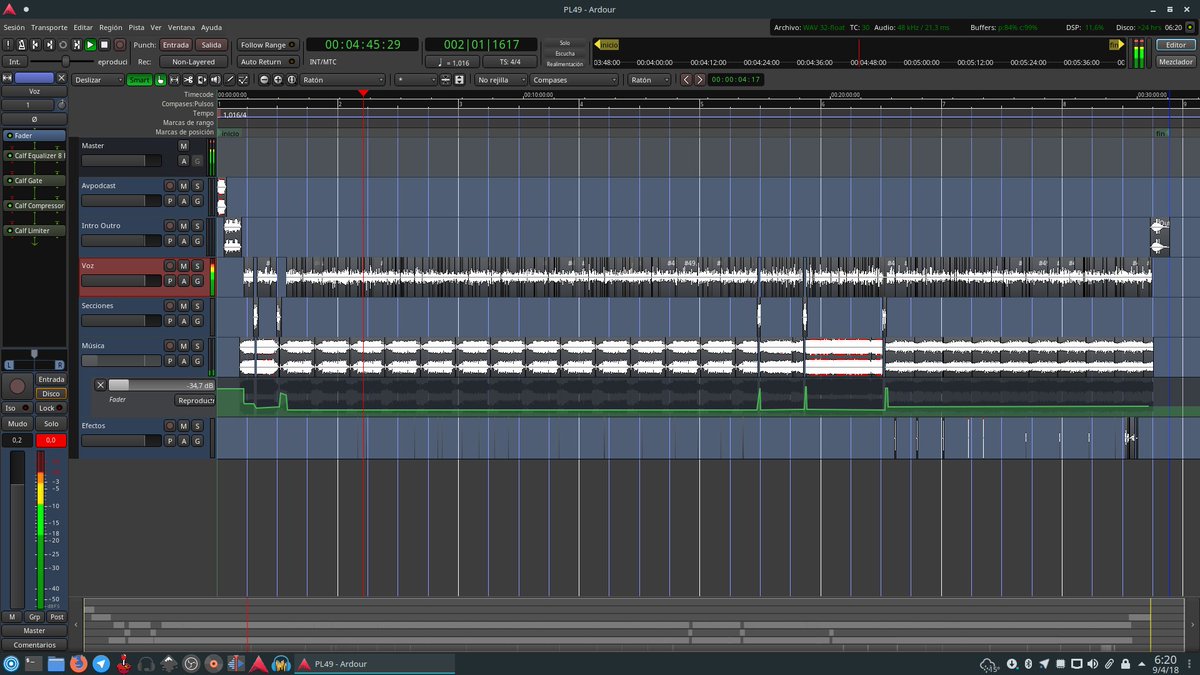This screenshot has width=1200, height=675.
Task: Toggle Auto Return option
Action: [x=268, y=62]
